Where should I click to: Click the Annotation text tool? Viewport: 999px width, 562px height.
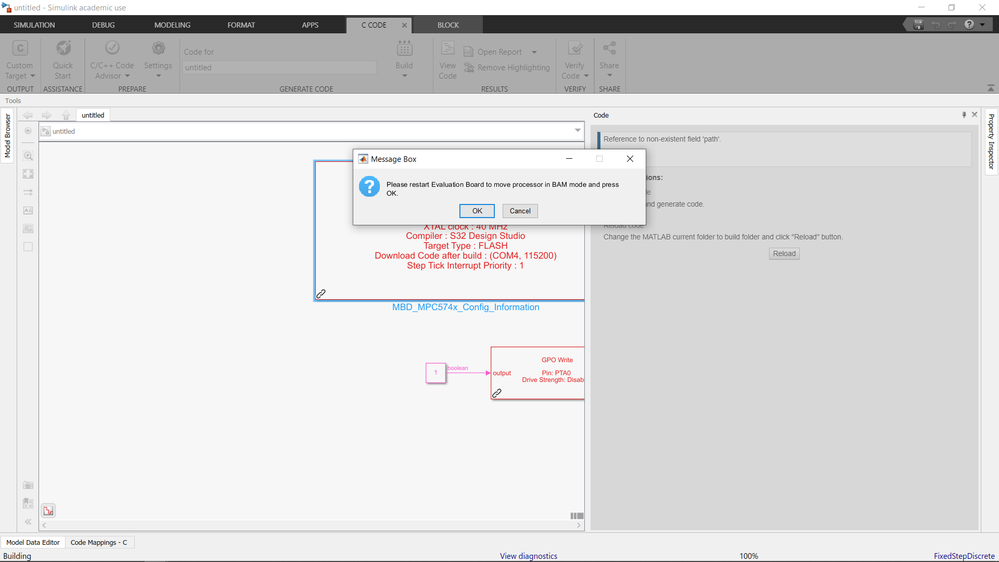tap(28, 210)
